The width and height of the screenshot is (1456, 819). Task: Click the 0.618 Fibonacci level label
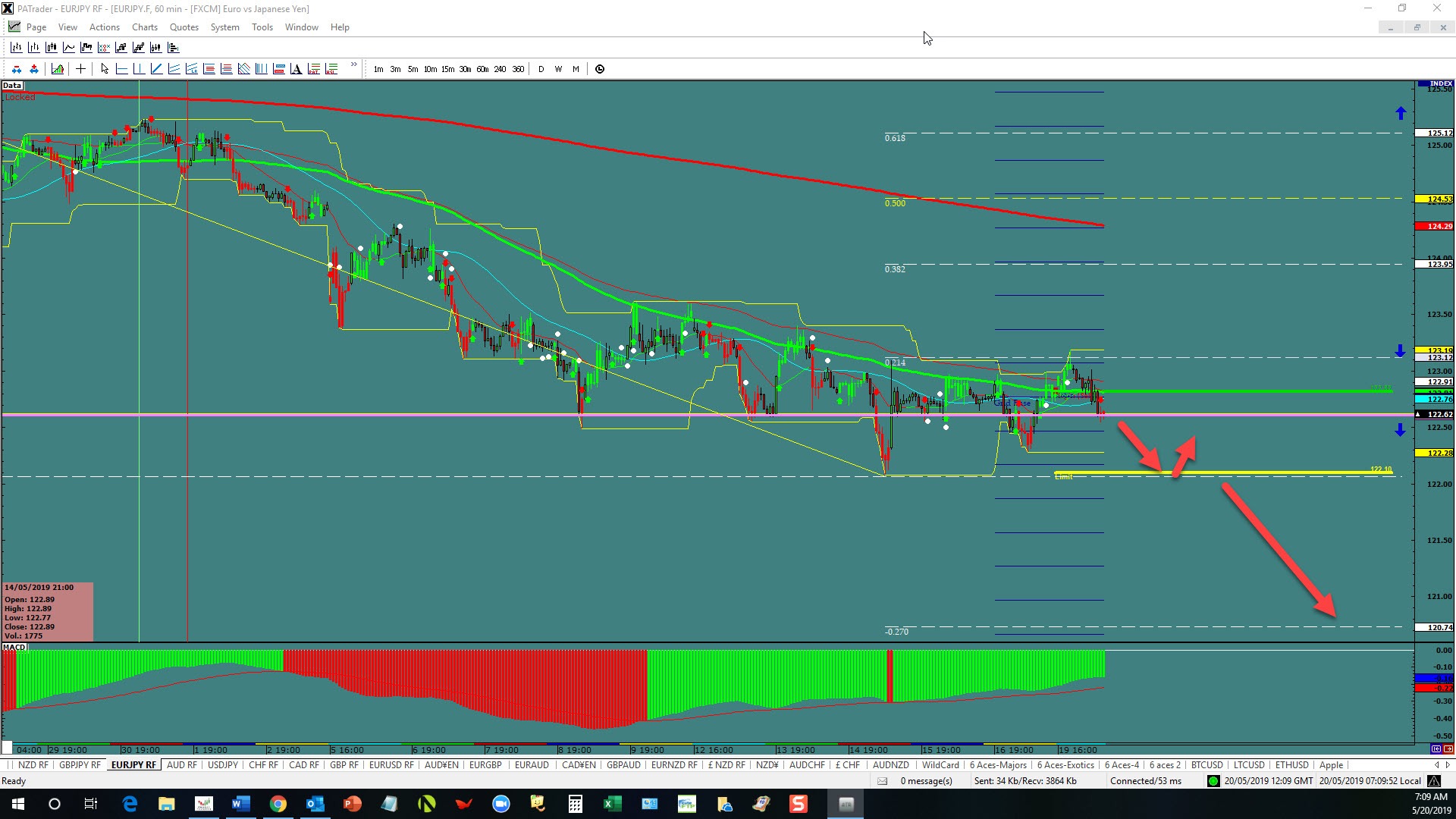point(895,138)
